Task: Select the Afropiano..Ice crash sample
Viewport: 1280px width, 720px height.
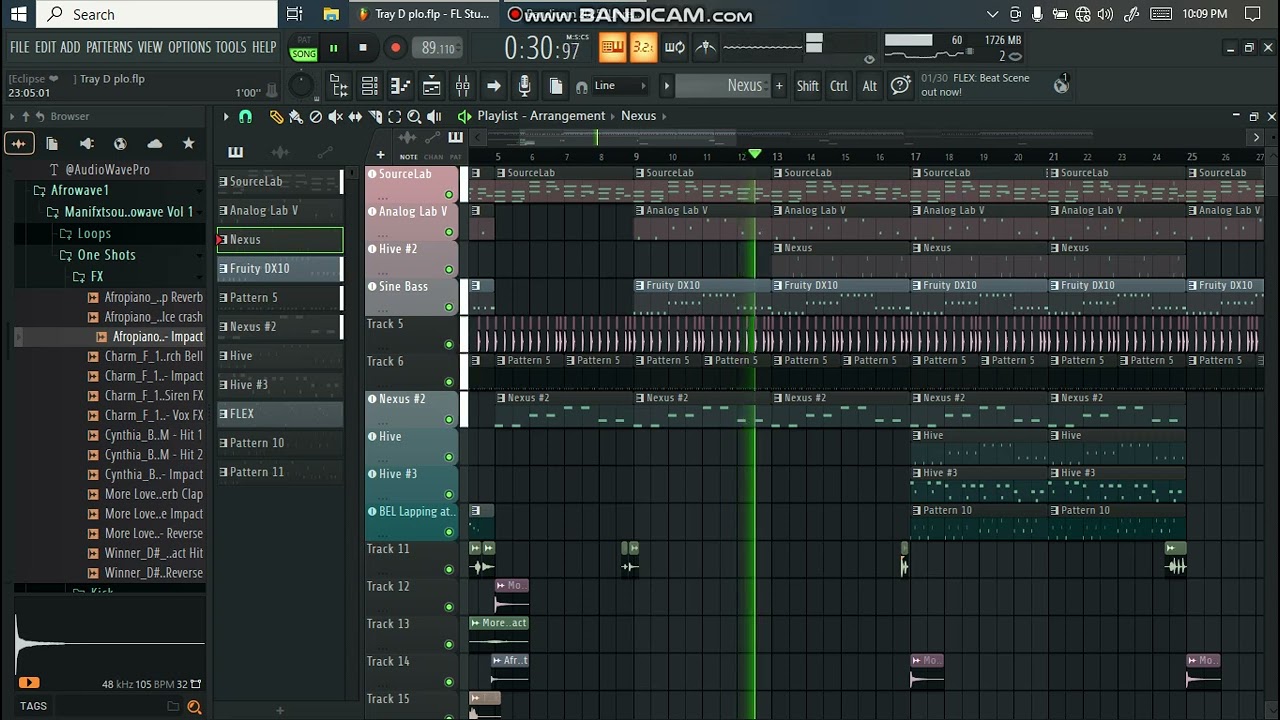Action: click(145, 317)
